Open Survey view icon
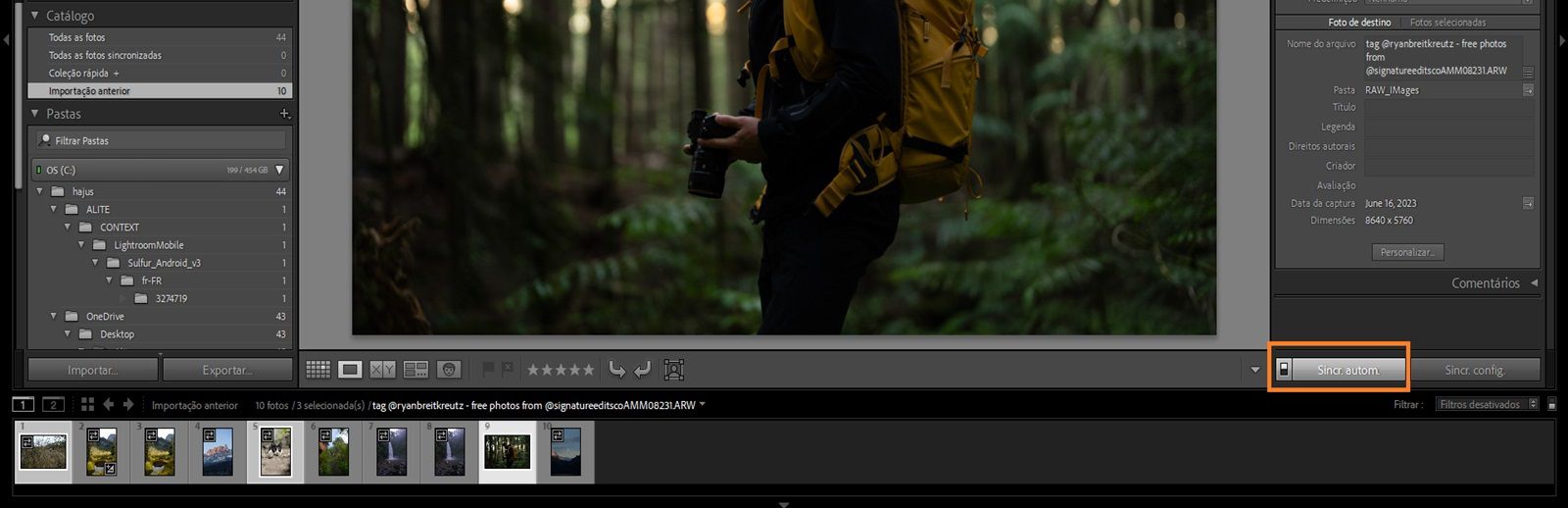This screenshot has height=508, width=1568. 416,370
